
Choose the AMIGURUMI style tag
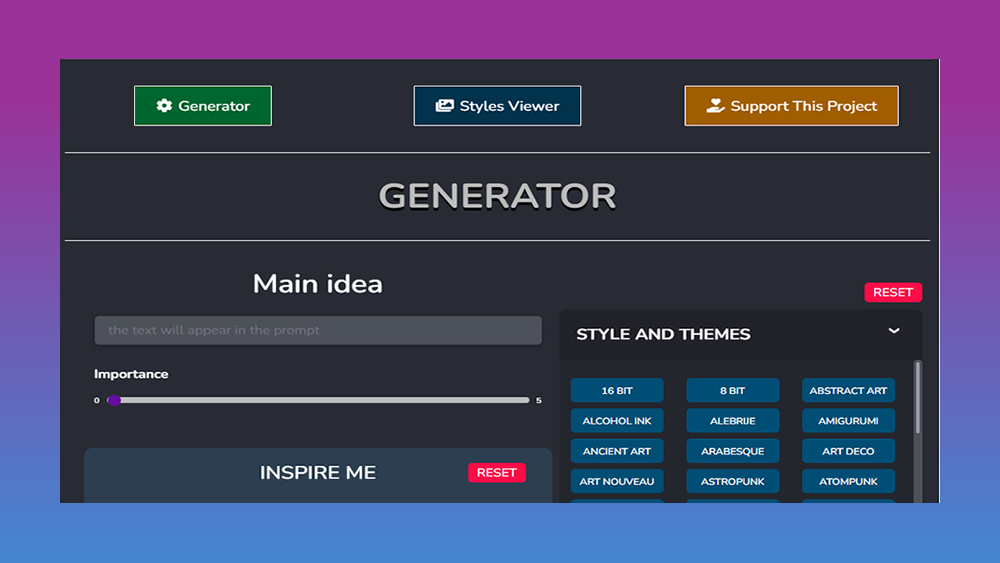[x=848, y=421]
